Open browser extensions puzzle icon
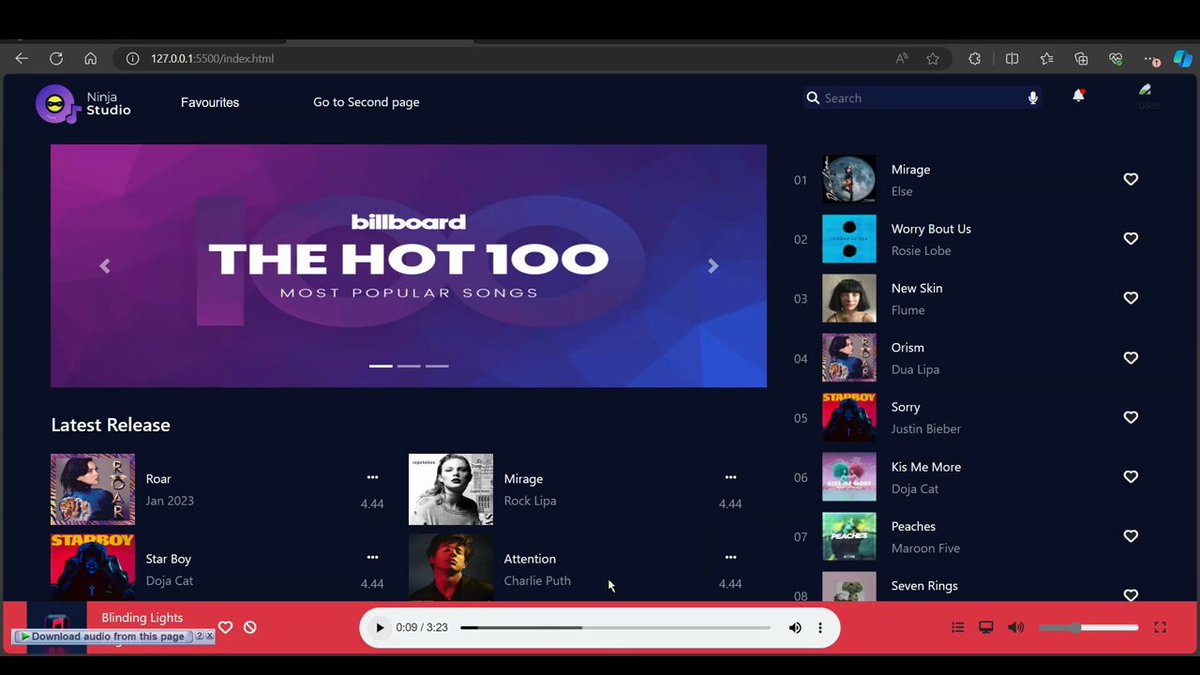The width and height of the screenshot is (1200, 675). pos(975,58)
